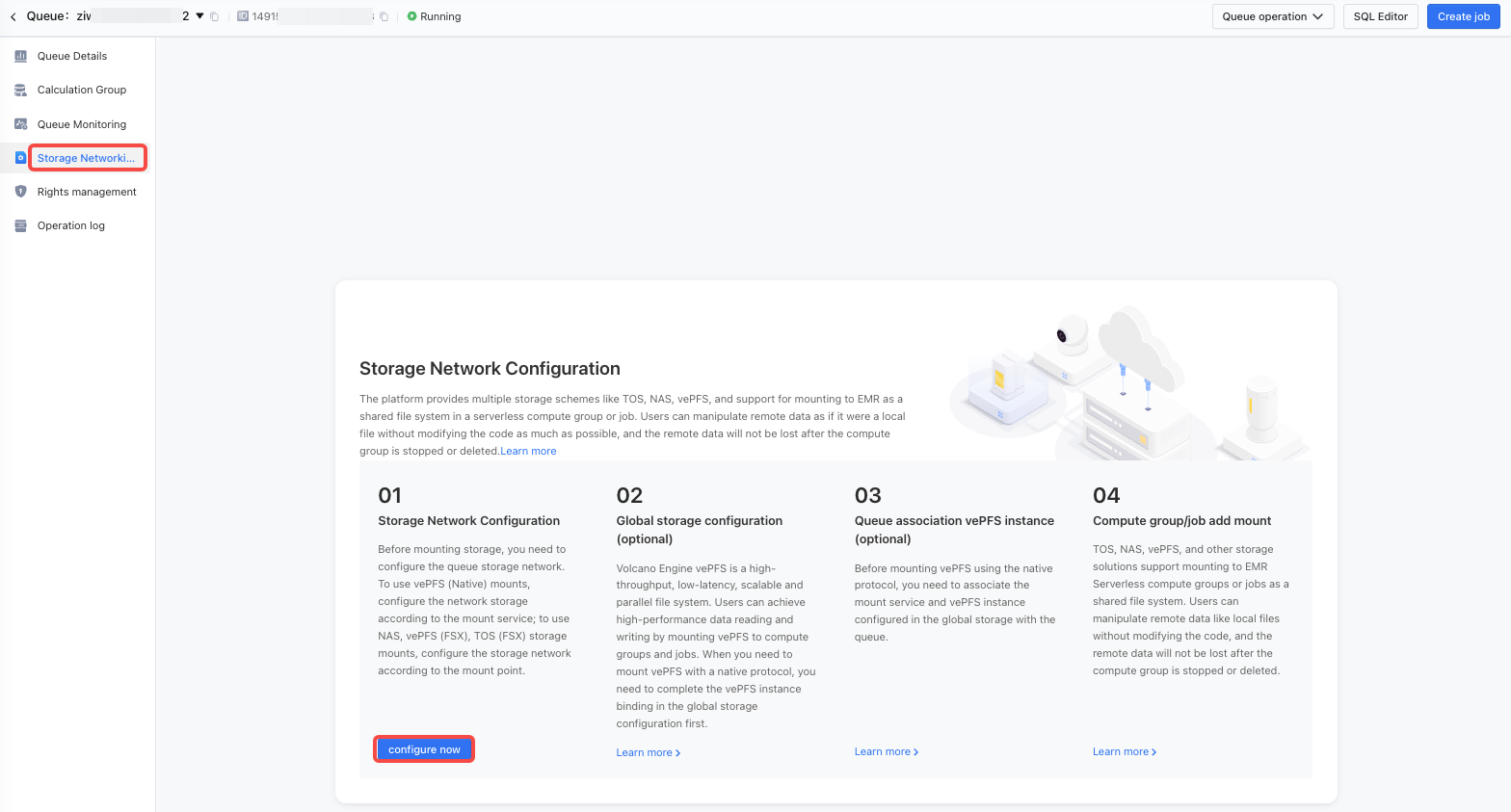
Task: Click the ID badge icon
Action: pyautogui.click(x=243, y=16)
